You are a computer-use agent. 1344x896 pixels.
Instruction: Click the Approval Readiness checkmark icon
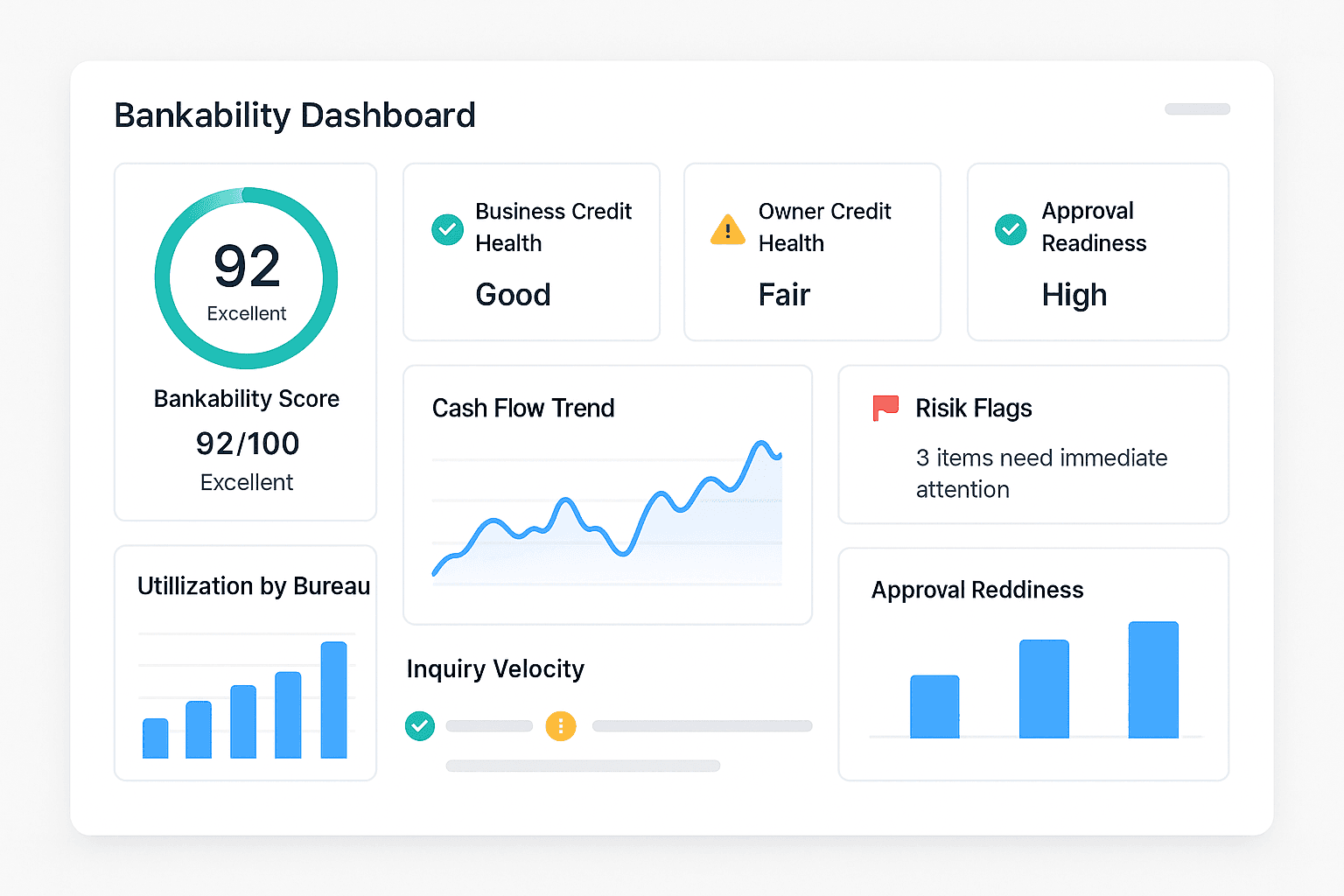coord(1011,229)
